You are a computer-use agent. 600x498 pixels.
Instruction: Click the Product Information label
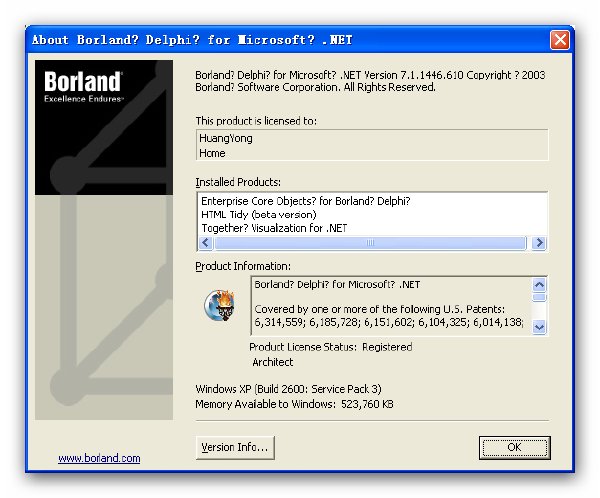tap(243, 266)
